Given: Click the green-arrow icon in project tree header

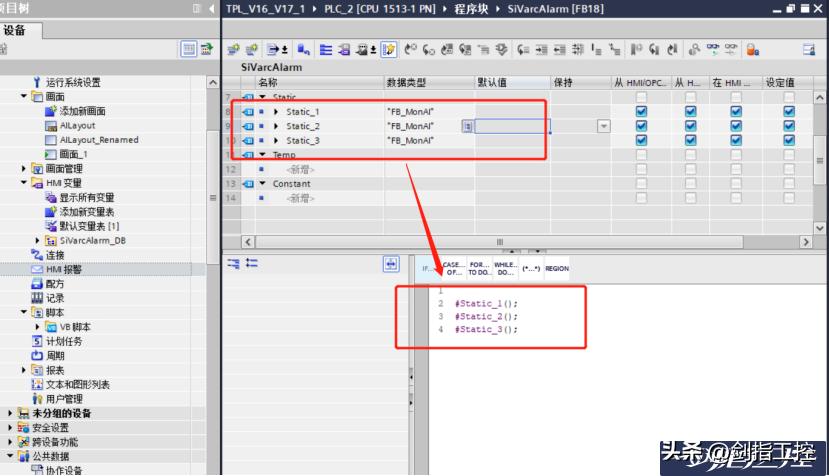Looking at the screenshot, I should (x=207, y=49).
